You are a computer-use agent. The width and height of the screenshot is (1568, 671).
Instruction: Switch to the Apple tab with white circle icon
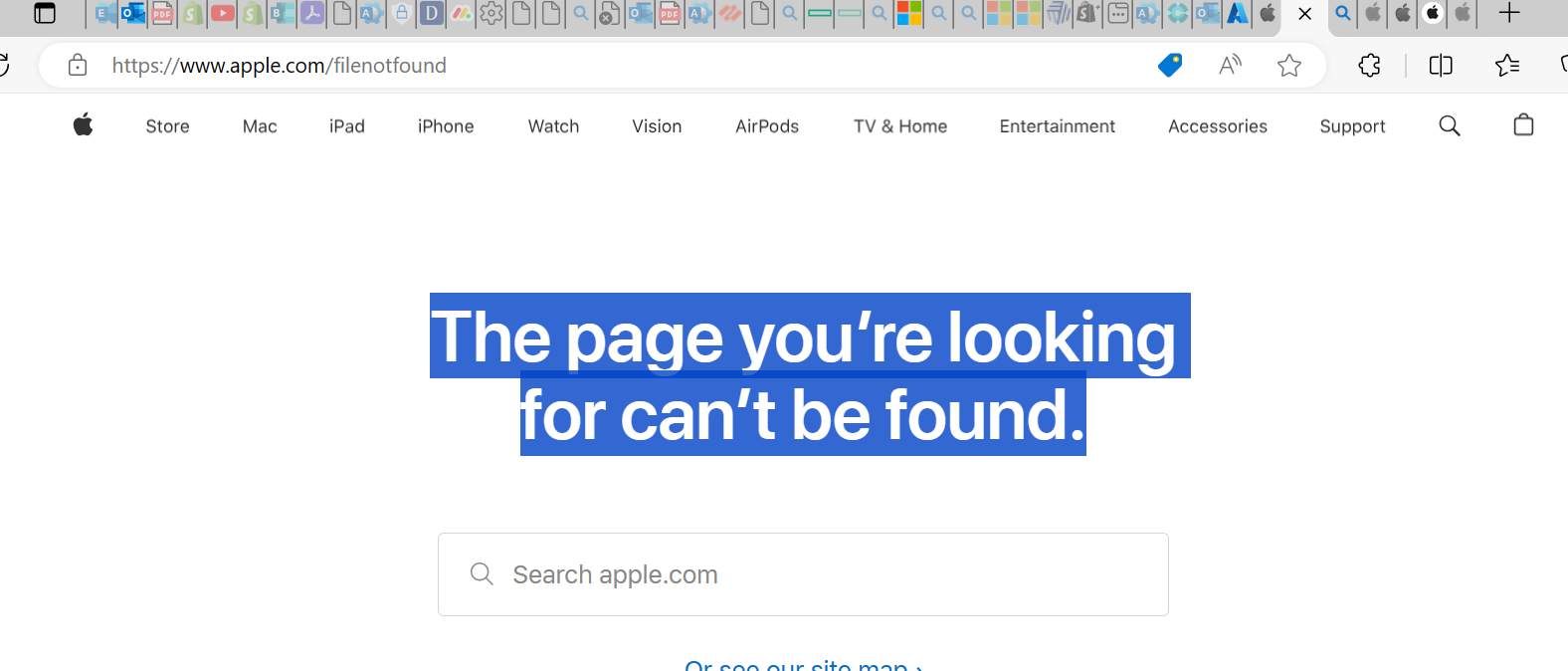click(x=1433, y=14)
